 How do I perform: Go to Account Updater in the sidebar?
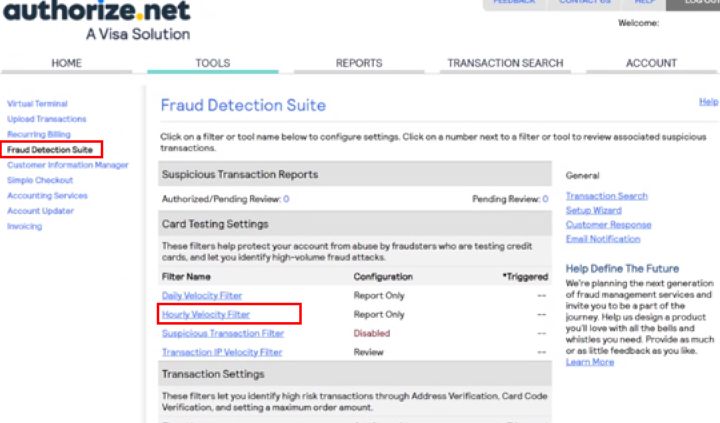40,211
